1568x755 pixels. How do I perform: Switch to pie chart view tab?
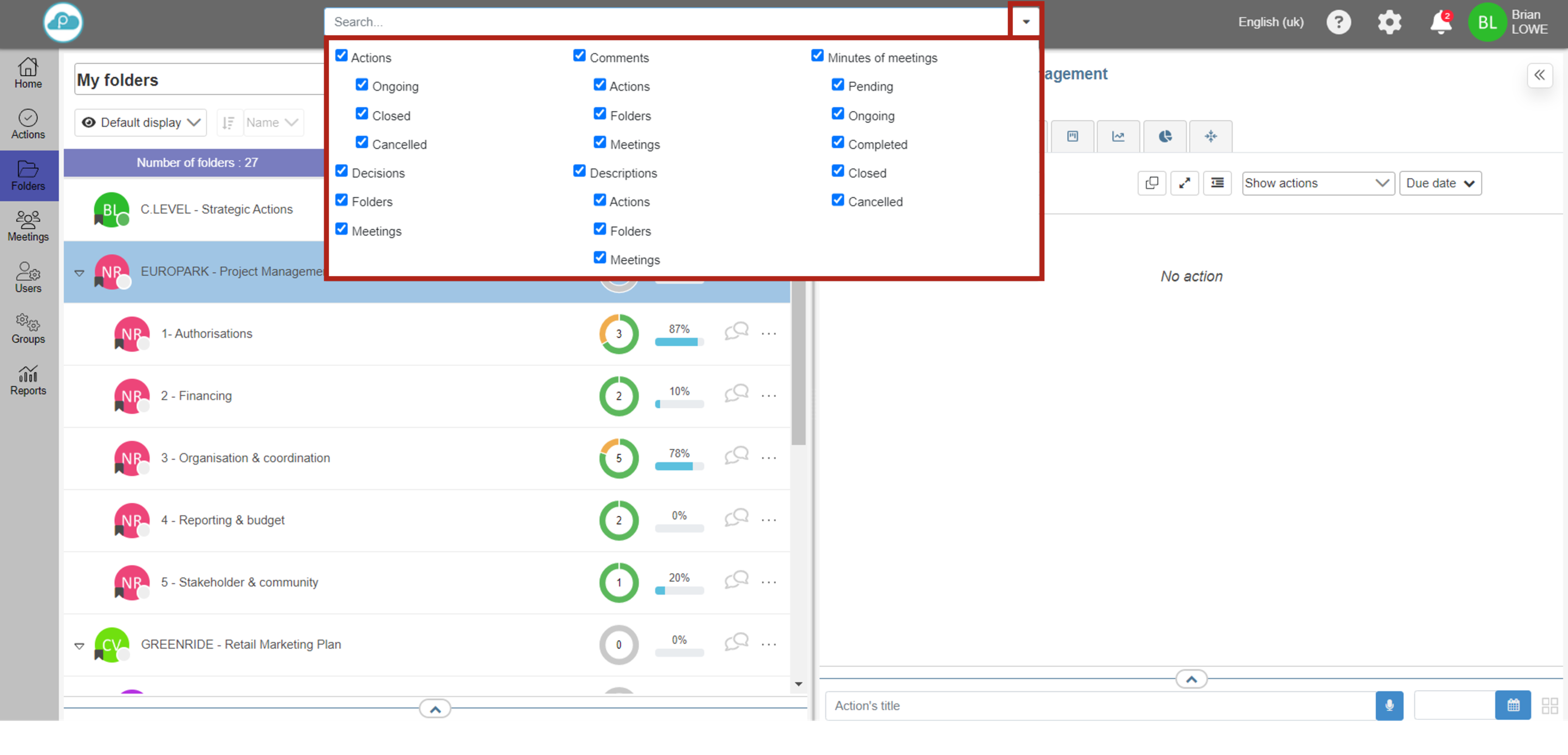[1165, 136]
